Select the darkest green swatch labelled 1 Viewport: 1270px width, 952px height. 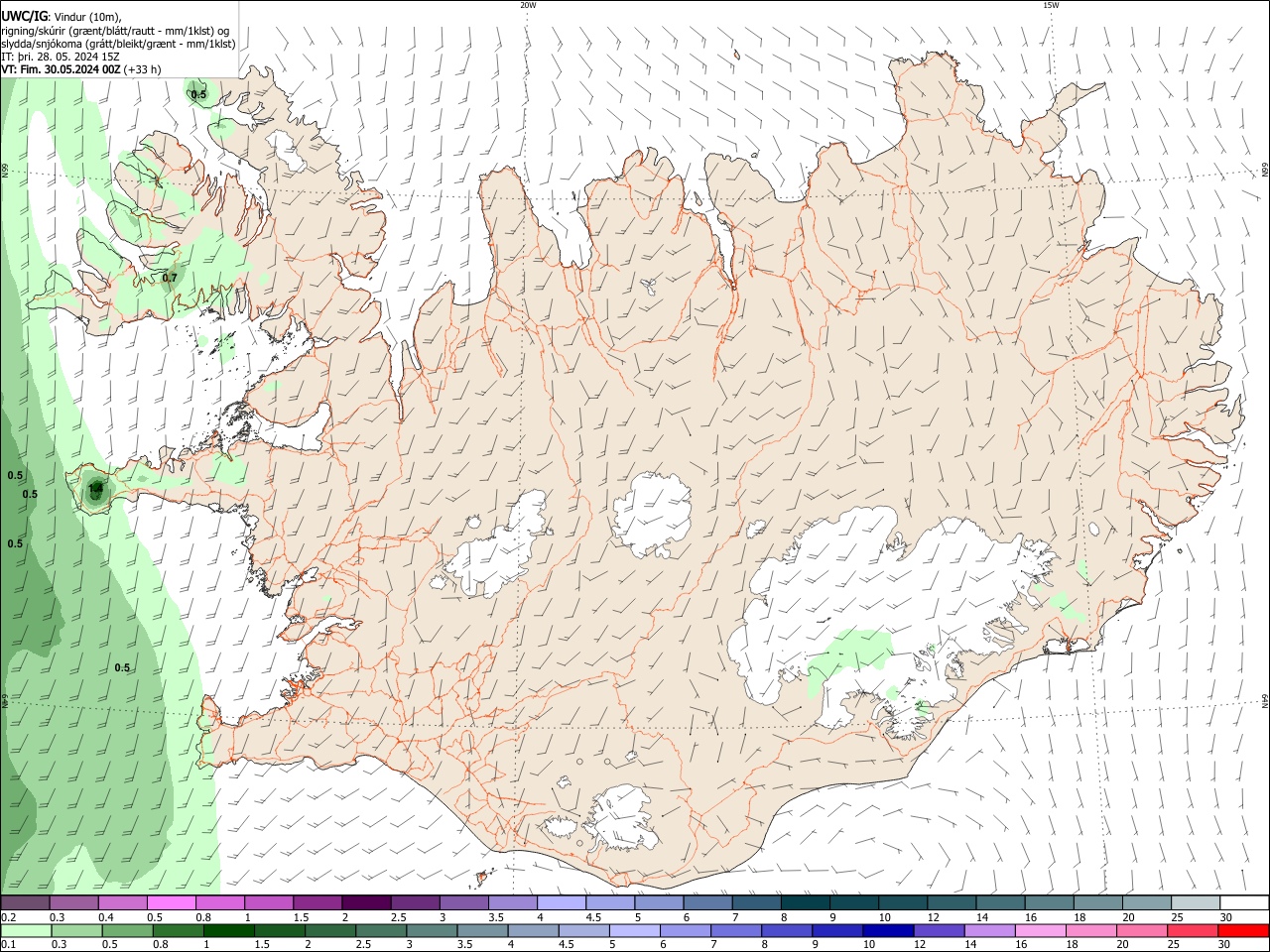pyautogui.click(x=229, y=931)
